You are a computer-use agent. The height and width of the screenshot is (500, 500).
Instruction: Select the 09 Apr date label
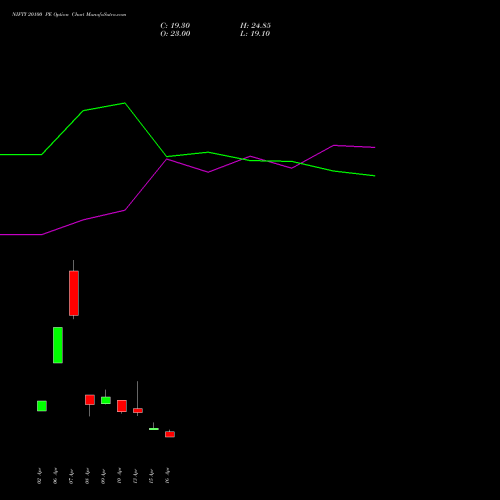[x=103, y=476]
